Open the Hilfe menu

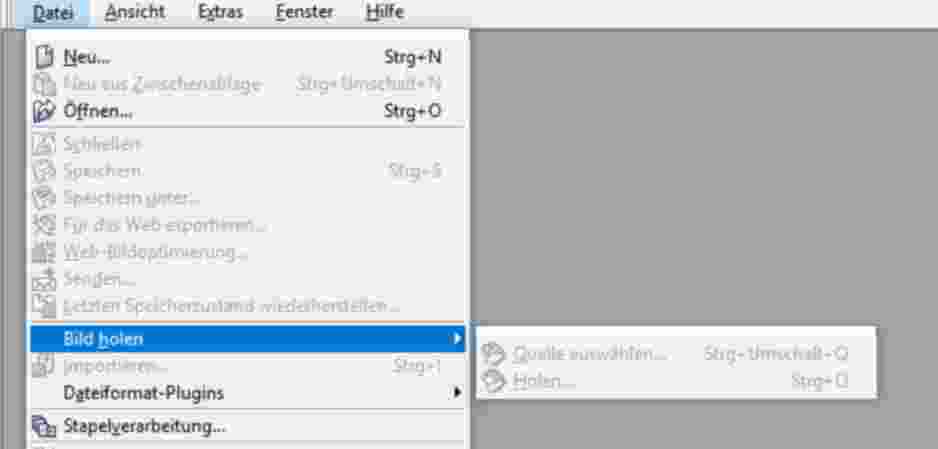tap(385, 12)
